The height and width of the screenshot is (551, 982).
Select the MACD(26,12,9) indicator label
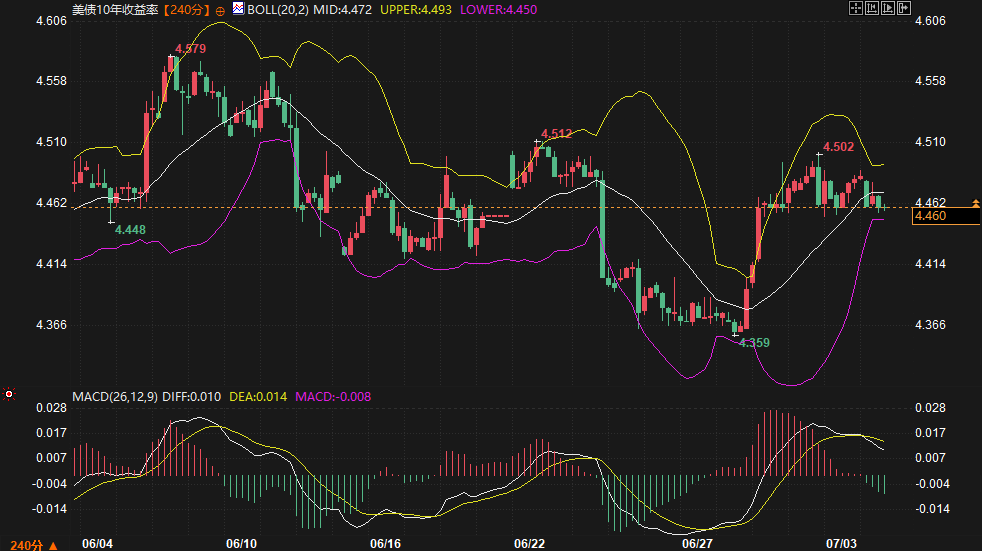[115, 396]
